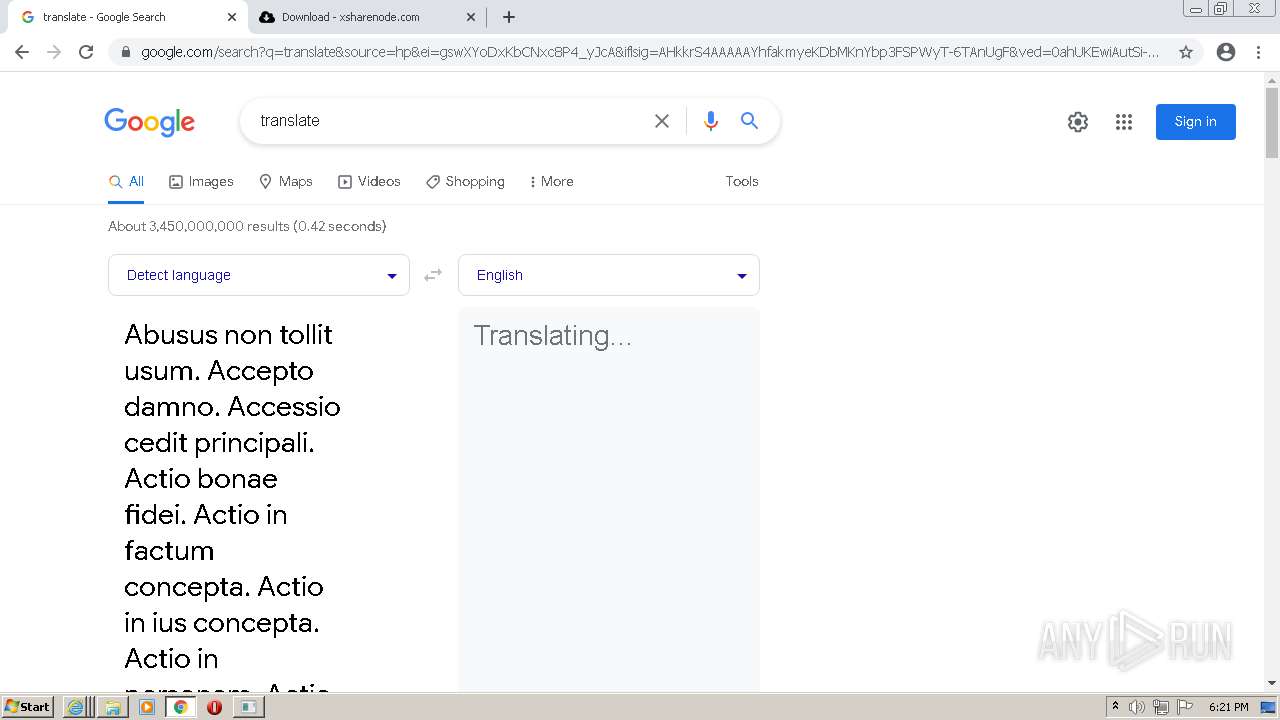This screenshot has height=720, width=1280.
Task: Swap the translation languages
Action: (x=433, y=275)
